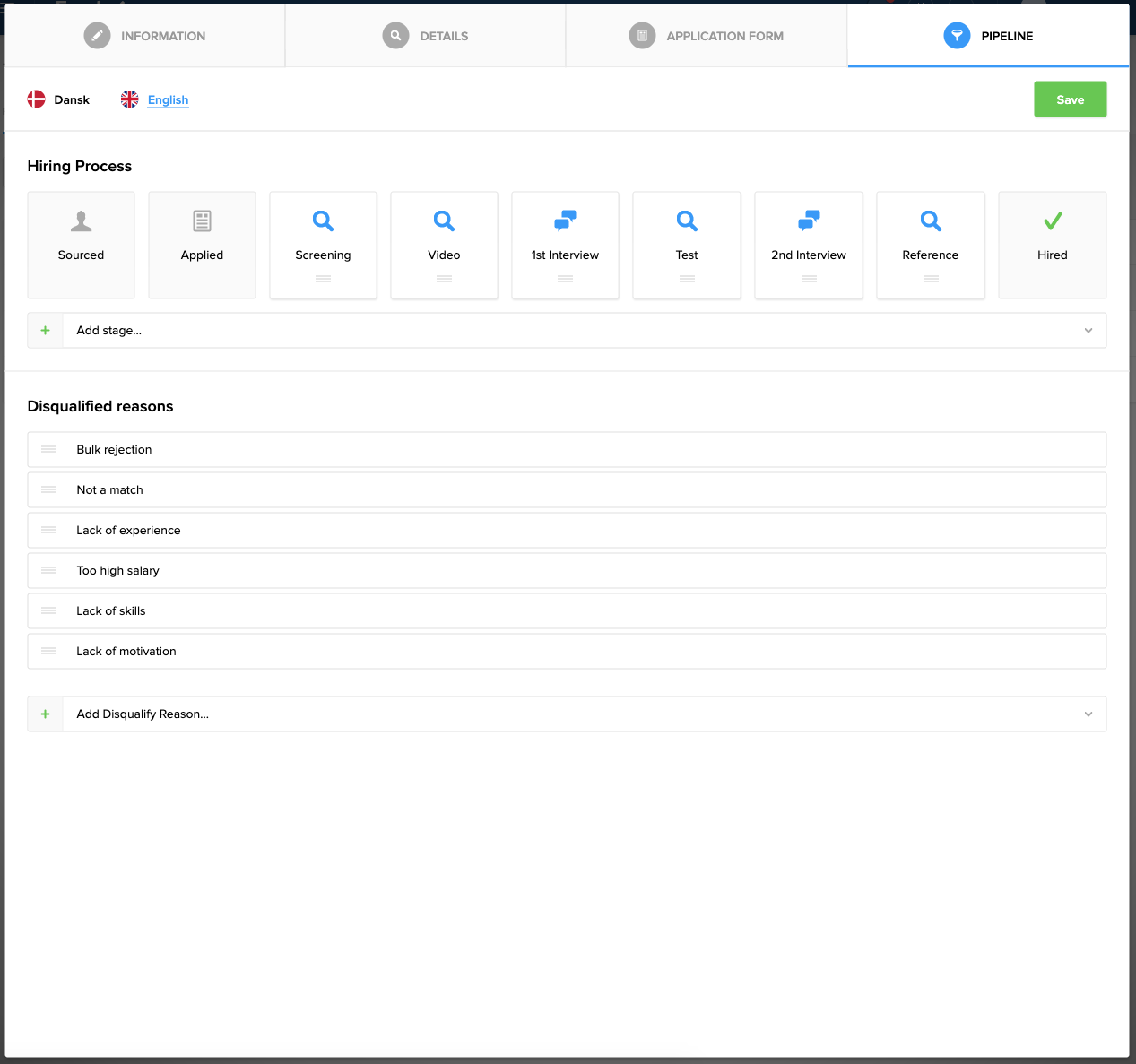Click the 2nd Interview chat icon
Image resolution: width=1136 pixels, height=1064 pixels.
click(x=808, y=221)
